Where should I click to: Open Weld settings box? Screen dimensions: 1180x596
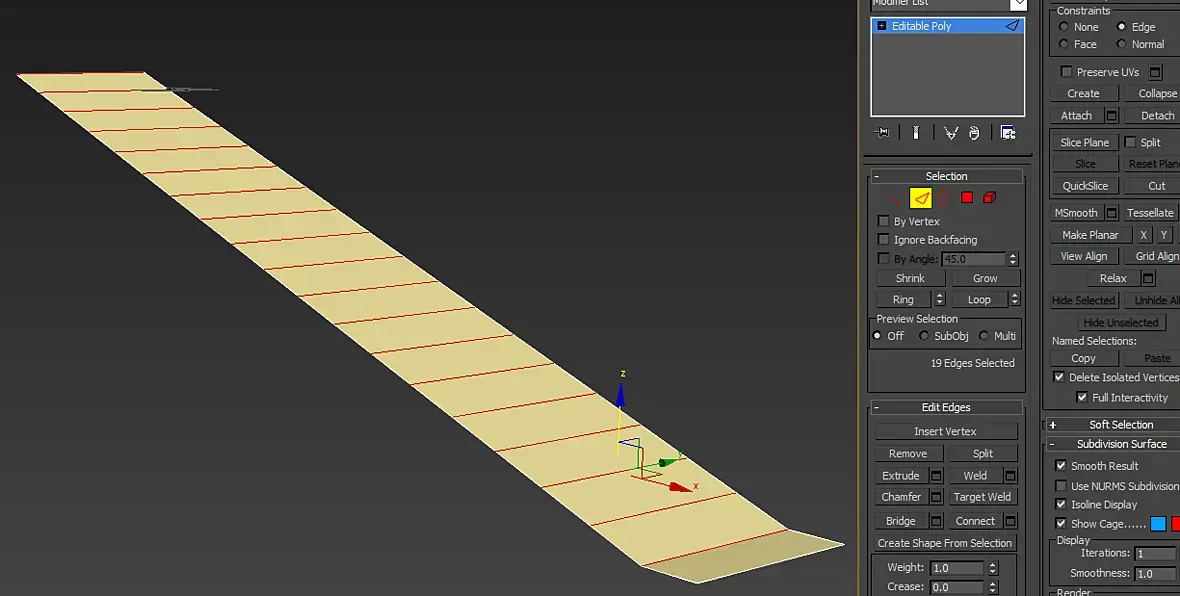coord(1010,476)
